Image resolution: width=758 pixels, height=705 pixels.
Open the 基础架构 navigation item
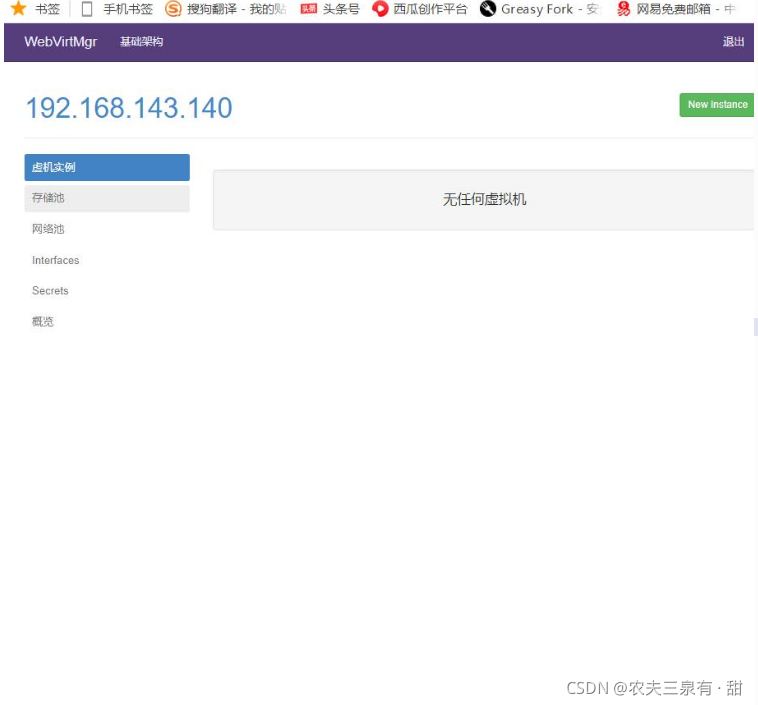pos(141,42)
